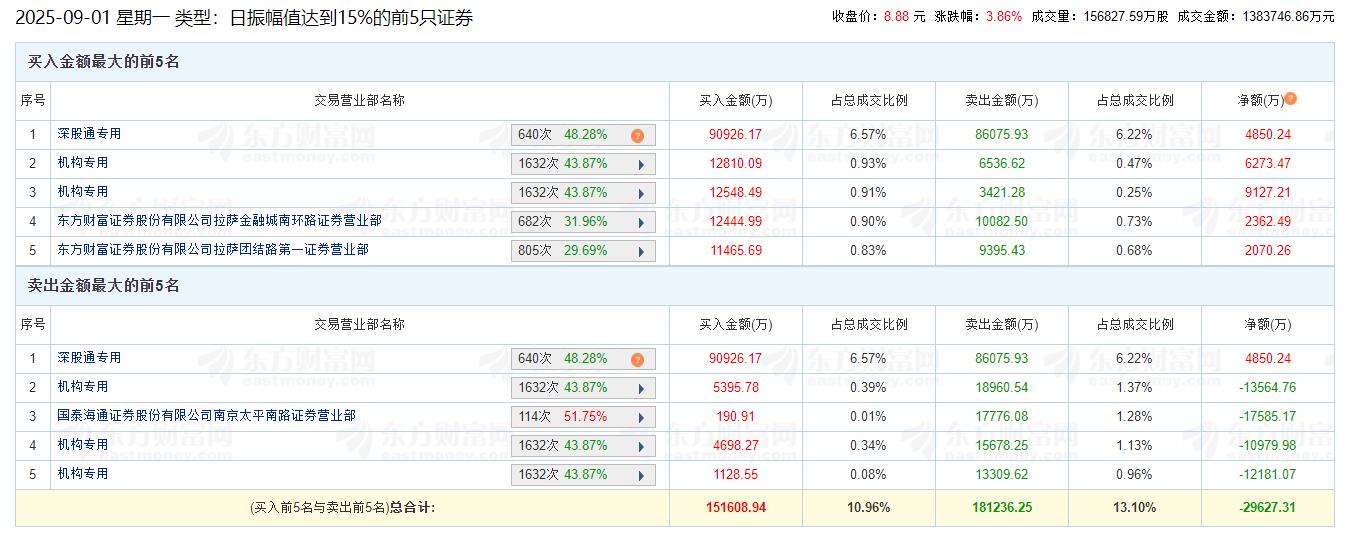
Task: Click the question mark icon in buy table's 深股通专用 row
Action: coord(637,135)
